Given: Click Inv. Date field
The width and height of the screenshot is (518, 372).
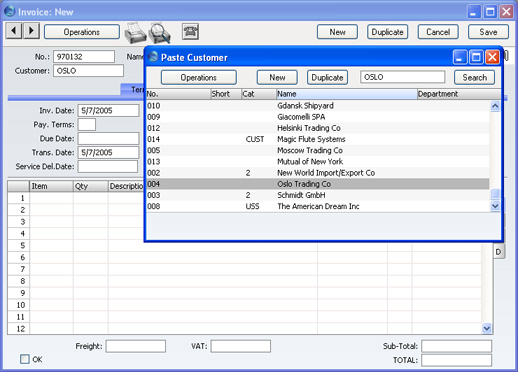Looking at the screenshot, I should pos(108,110).
